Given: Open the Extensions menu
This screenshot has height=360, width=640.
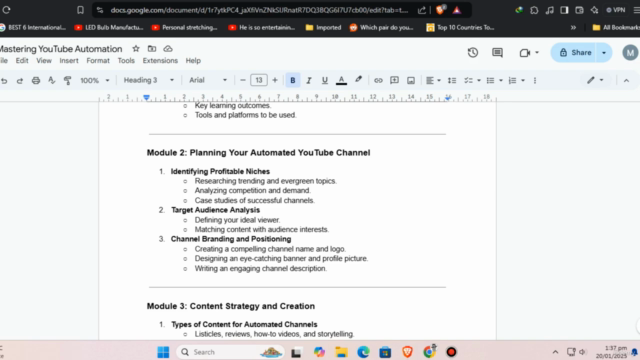Looking at the screenshot, I should pyautogui.click(x=160, y=60).
